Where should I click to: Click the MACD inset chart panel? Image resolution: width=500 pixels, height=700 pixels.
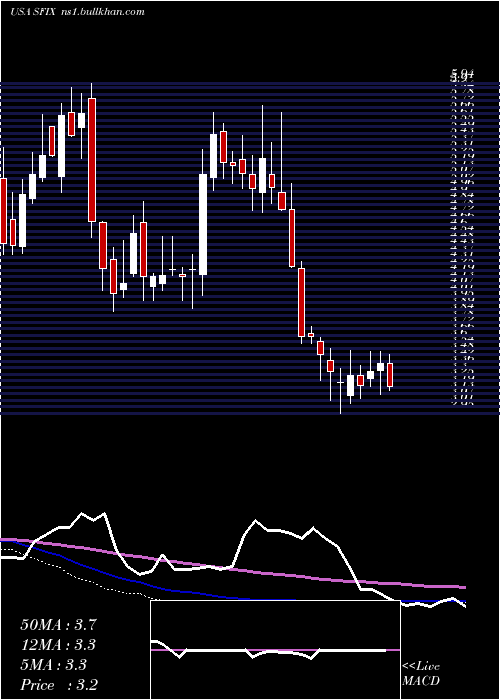(275, 650)
